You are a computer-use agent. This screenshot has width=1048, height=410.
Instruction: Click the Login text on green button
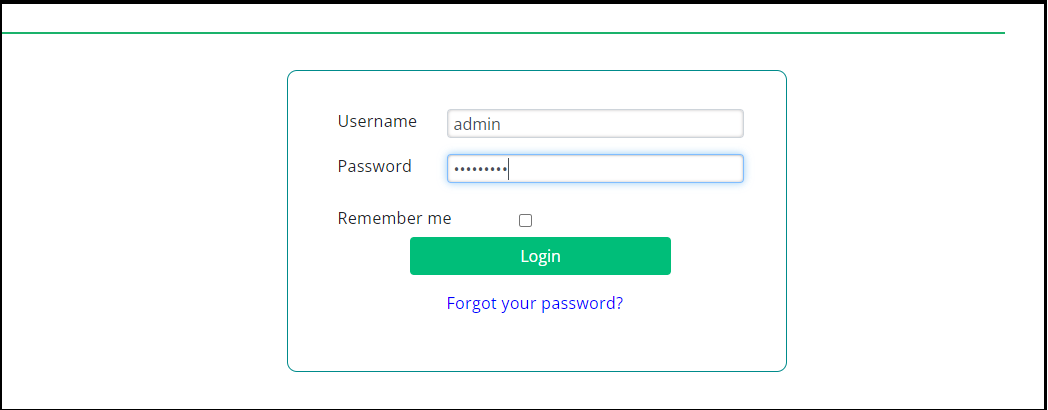(540, 256)
